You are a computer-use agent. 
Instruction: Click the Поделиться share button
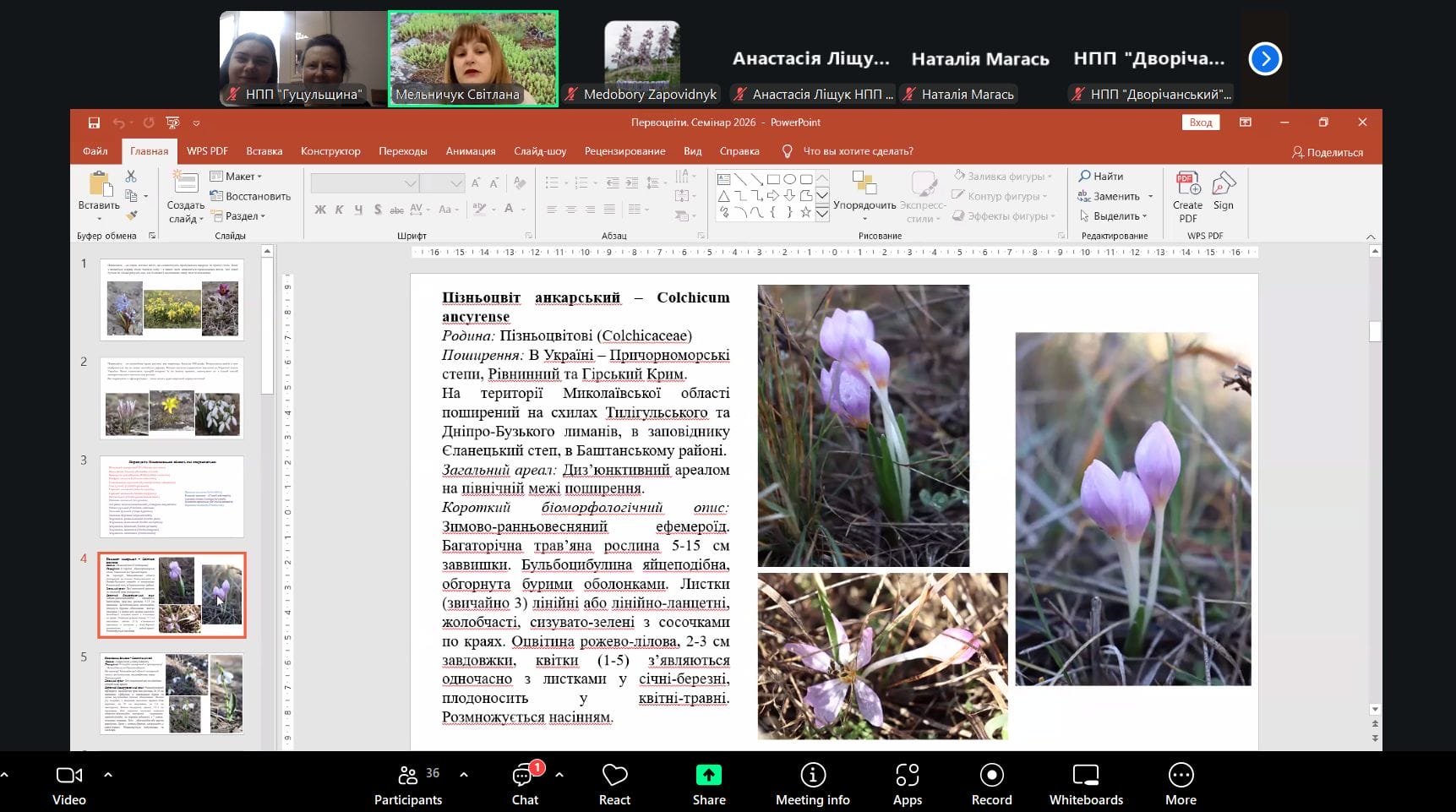pyautogui.click(x=1327, y=152)
